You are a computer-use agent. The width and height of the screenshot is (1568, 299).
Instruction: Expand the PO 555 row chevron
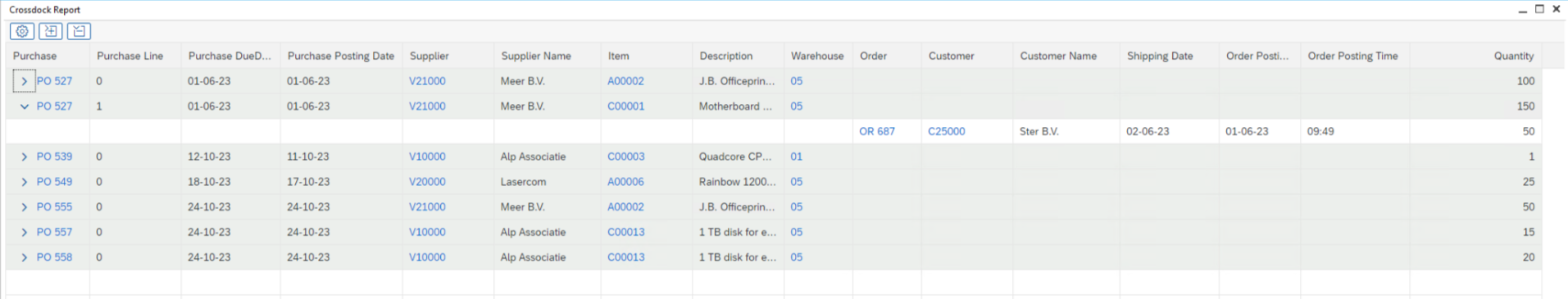pyautogui.click(x=24, y=207)
